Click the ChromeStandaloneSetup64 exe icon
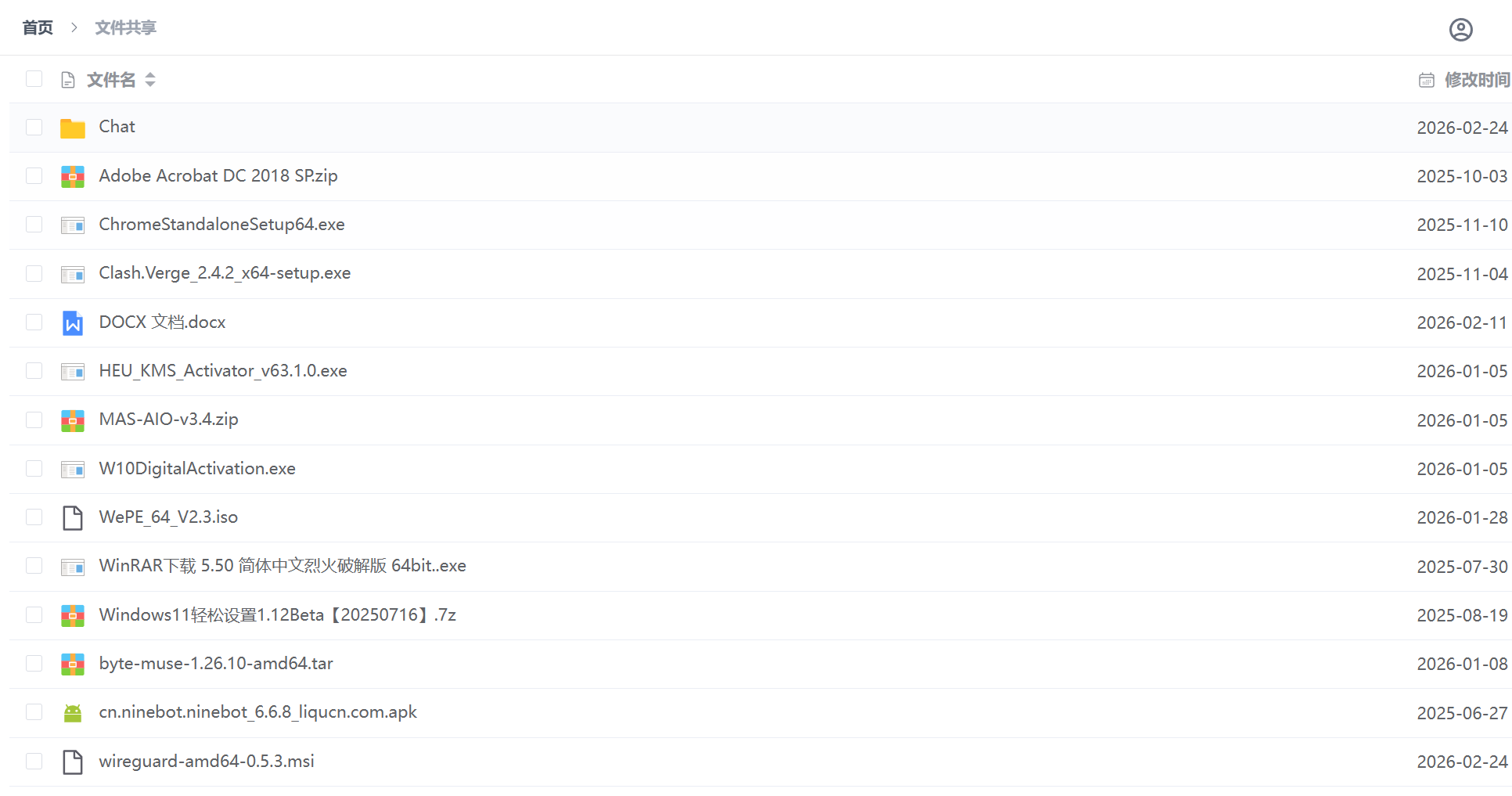The height and width of the screenshot is (796, 1512). point(73,225)
